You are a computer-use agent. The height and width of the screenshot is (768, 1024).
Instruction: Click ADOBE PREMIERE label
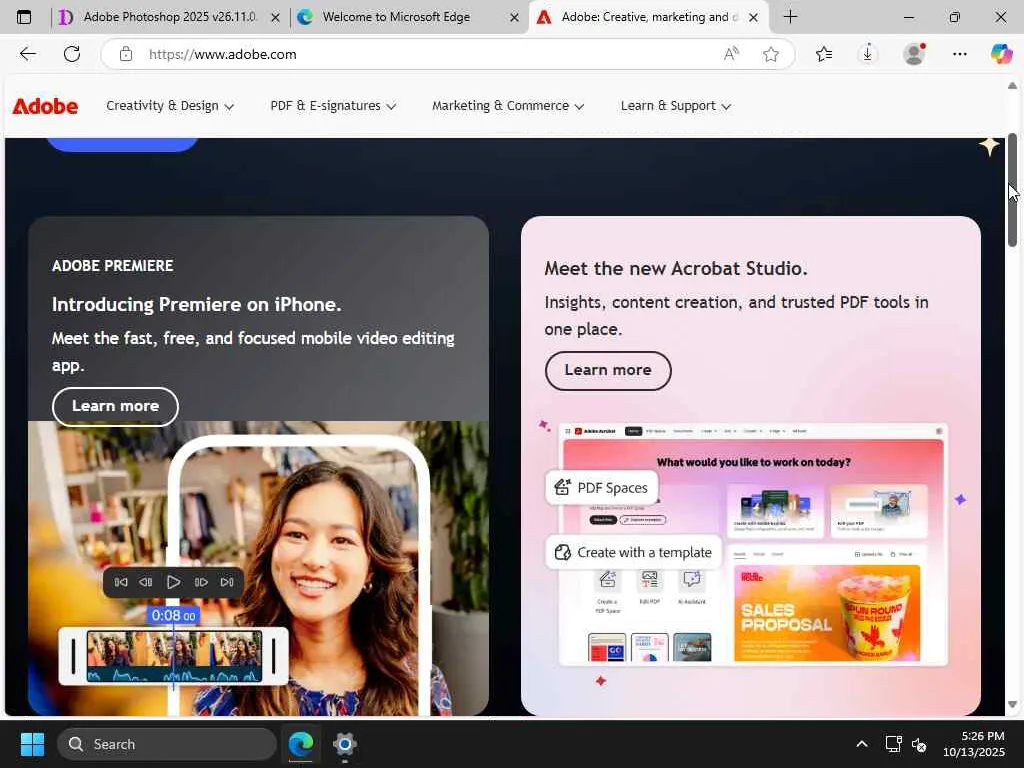tap(112, 266)
